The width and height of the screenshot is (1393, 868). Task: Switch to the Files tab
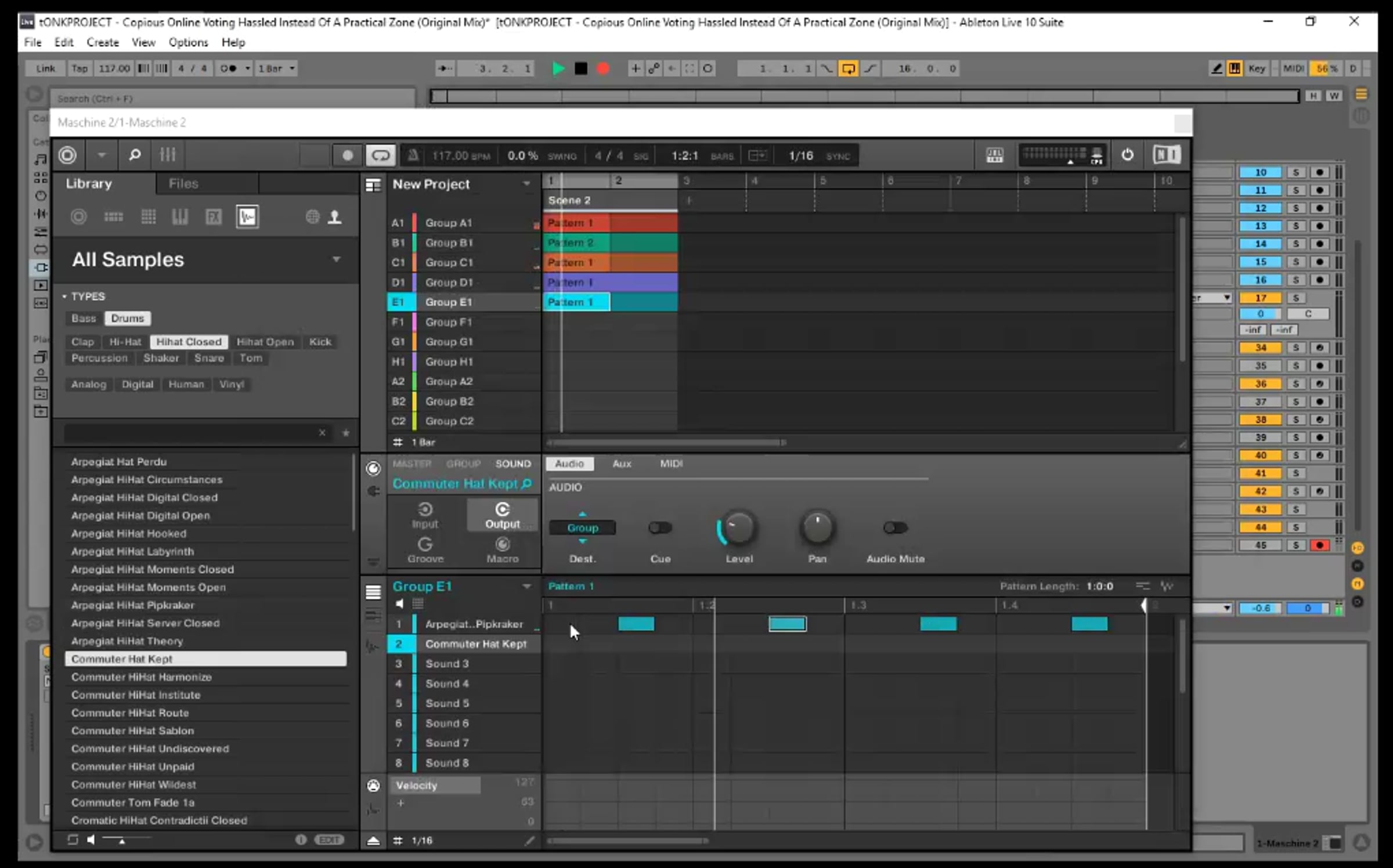[183, 183]
